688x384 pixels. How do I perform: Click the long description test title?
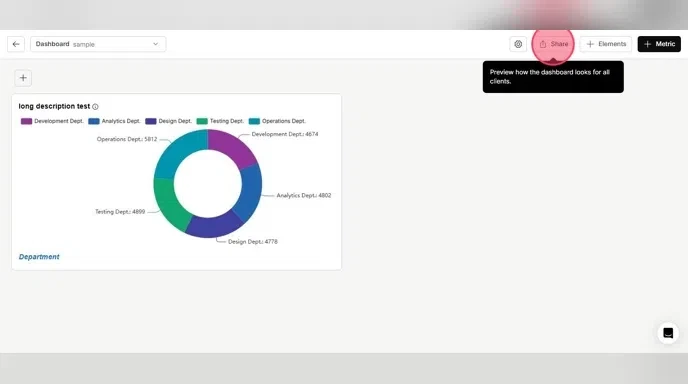[54, 106]
